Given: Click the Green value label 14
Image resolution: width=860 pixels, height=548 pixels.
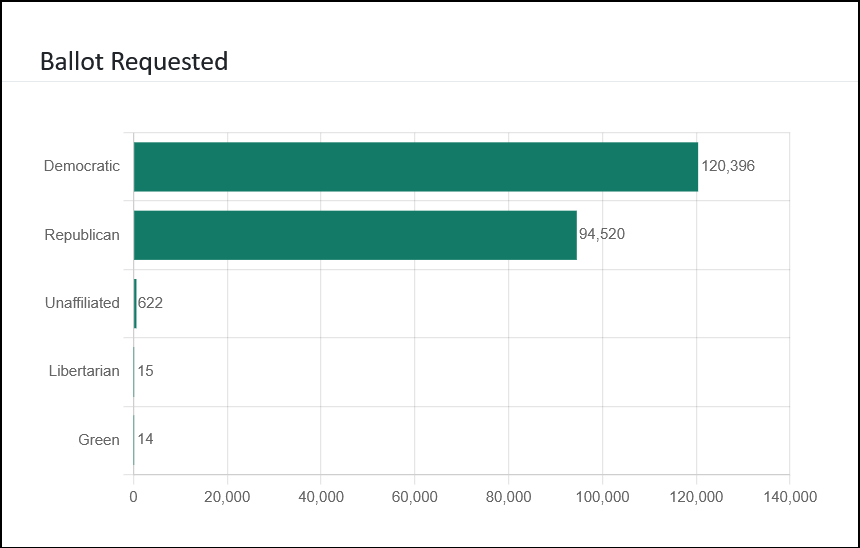Looking at the screenshot, I should pos(146,439).
